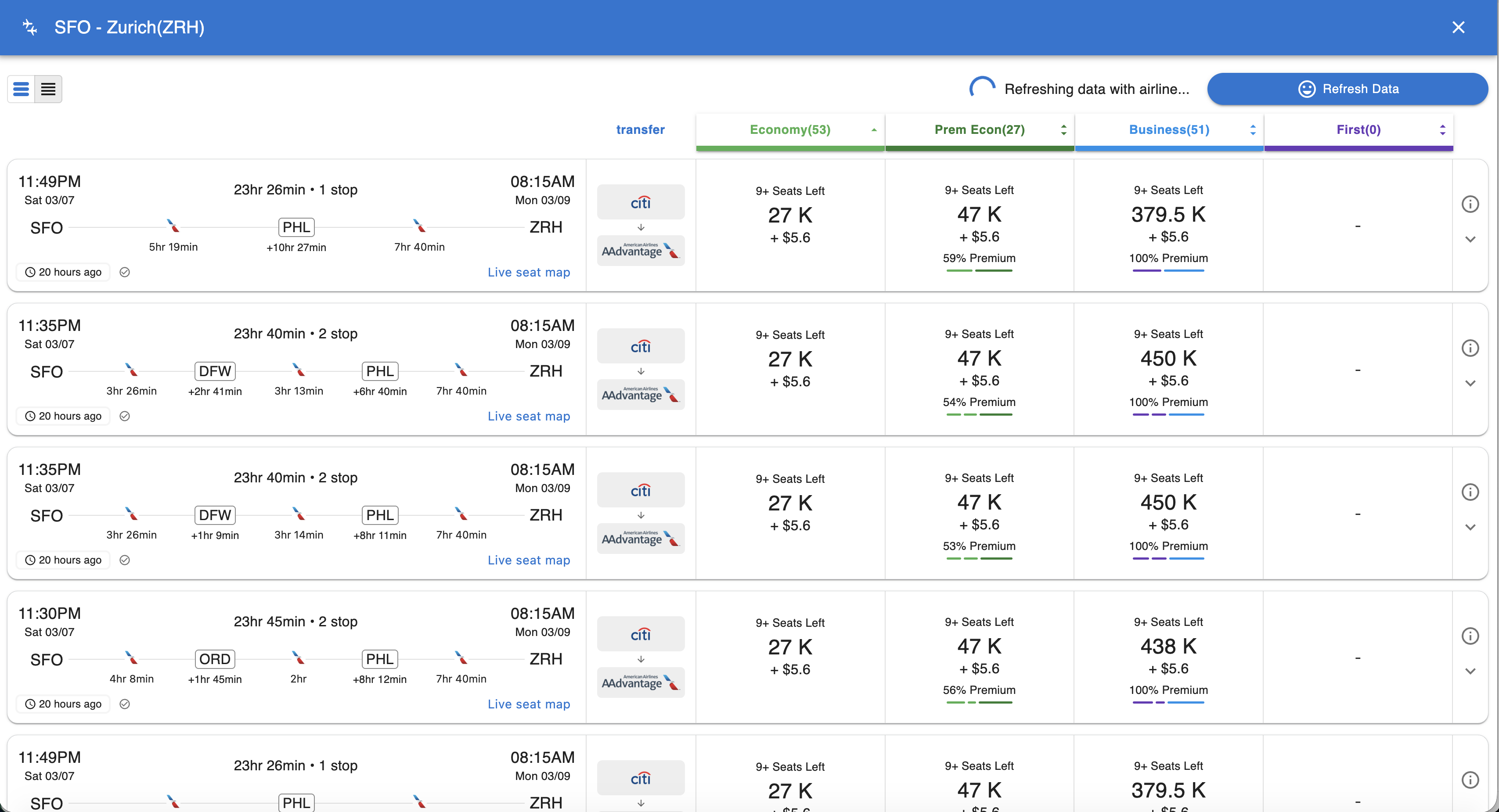Image resolution: width=1499 pixels, height=812 pixels.
Task: Select the 379.5 K business fare, first row
Action: (1168, 215)
